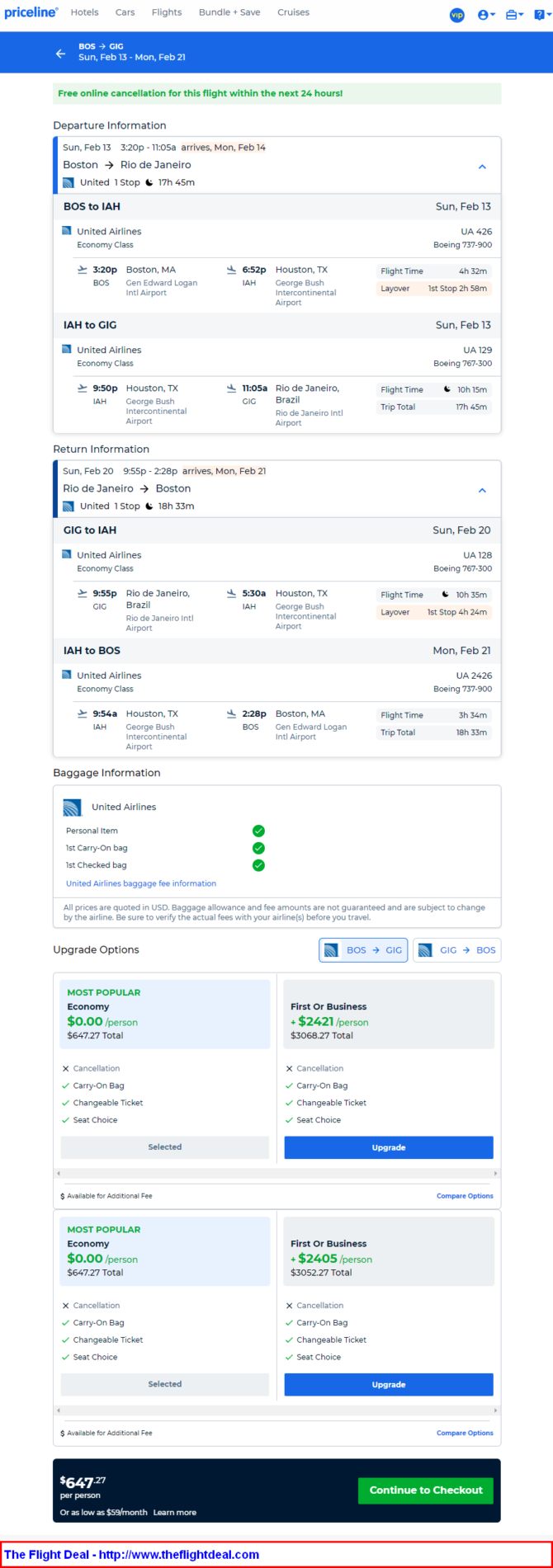This screenshot has height=1568, width=553.
Task: Open the Flights tab
Action: [x=167, y=12]
